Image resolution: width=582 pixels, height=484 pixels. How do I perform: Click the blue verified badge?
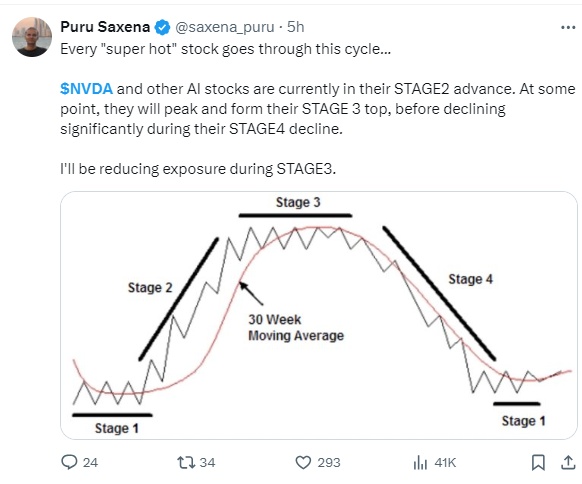(162, 27)
